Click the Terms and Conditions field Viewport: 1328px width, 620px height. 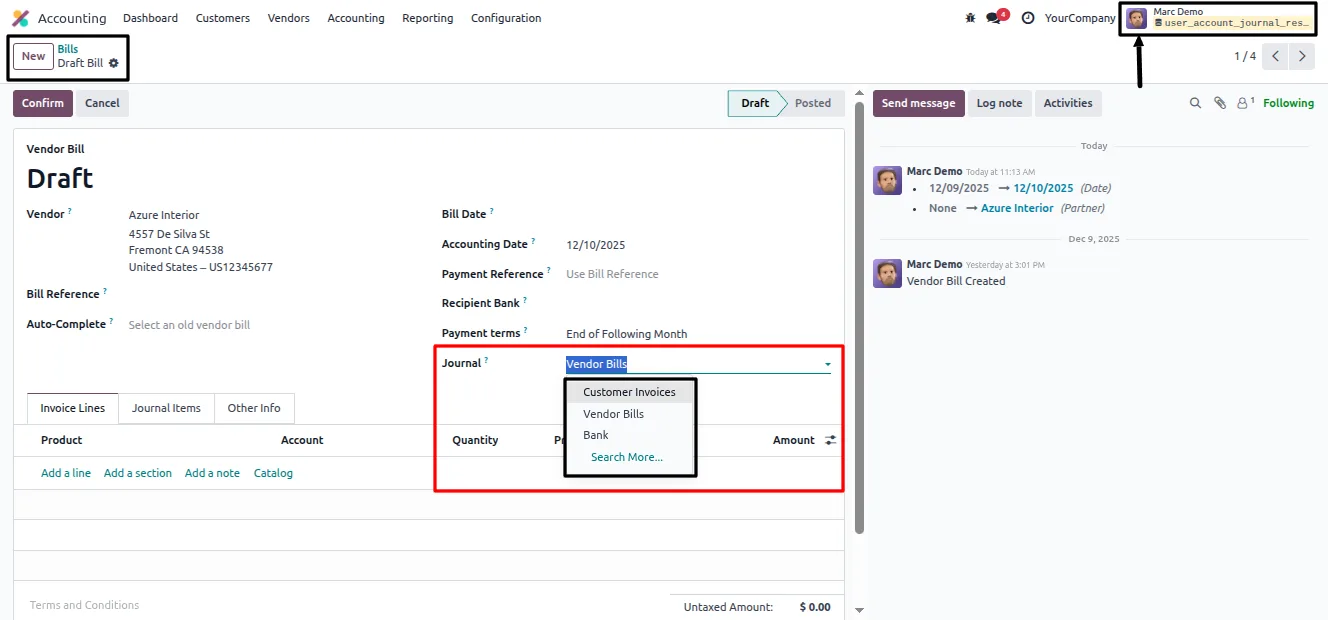coord(340,605)
